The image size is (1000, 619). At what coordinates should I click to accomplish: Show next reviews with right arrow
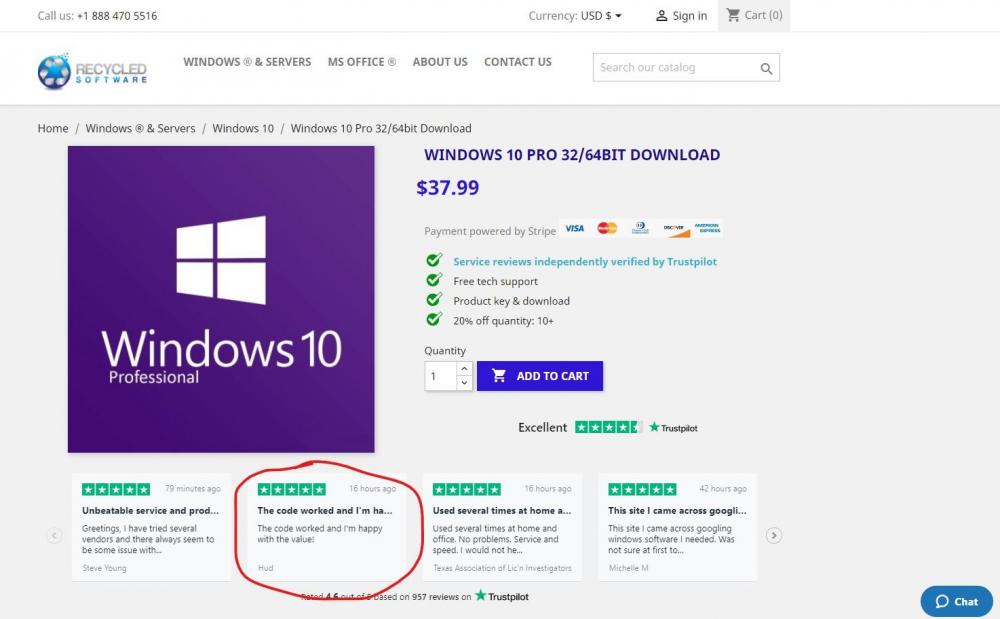tap(774, 535)
